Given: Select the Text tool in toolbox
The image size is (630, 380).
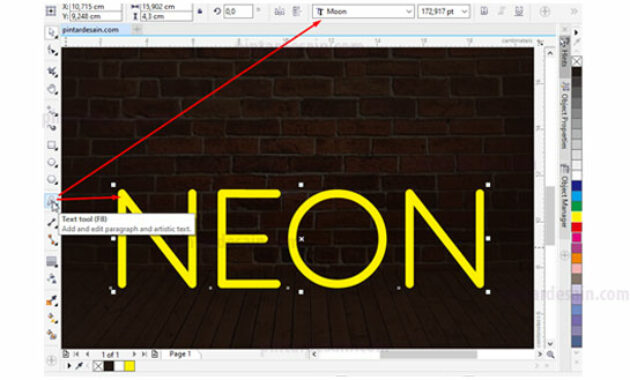Looking at the screenshot, I should click(51, 200).
